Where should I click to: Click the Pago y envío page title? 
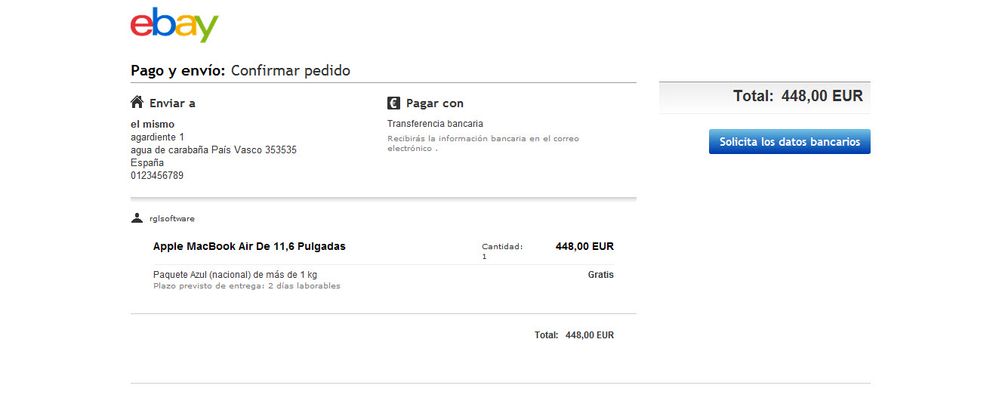pyautogui.click(x=240, y=71)
